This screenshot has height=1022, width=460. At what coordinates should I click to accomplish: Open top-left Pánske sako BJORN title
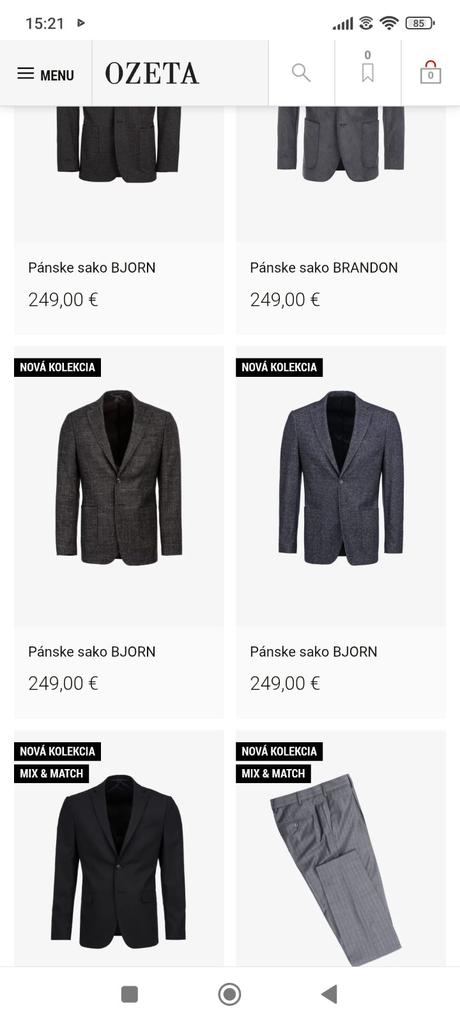[x=92, y=267]
